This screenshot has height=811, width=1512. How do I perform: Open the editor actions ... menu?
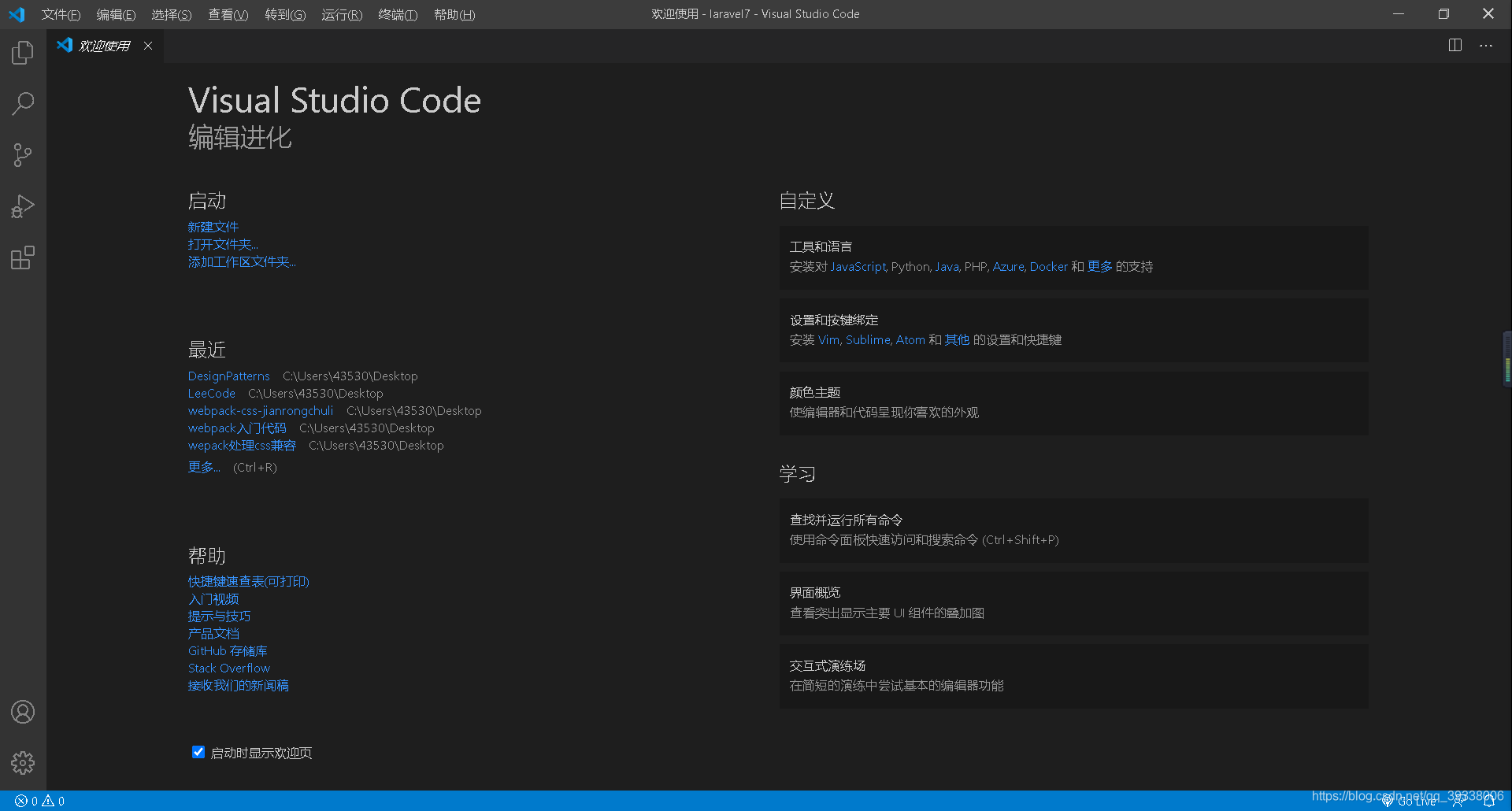pyautogui.click(x=1485, y=45)
